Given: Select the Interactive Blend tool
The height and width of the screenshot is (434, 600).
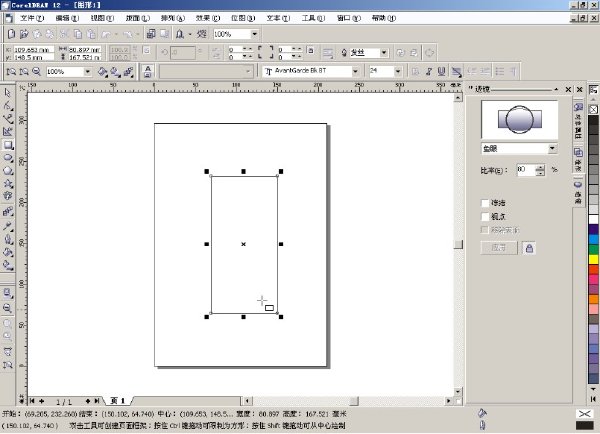Looking at the screenshot, I should click(8, 212).
